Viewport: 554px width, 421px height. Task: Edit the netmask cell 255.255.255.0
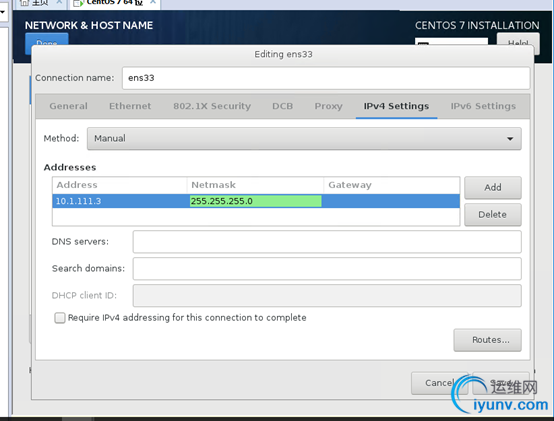click(x=255, y=201)
